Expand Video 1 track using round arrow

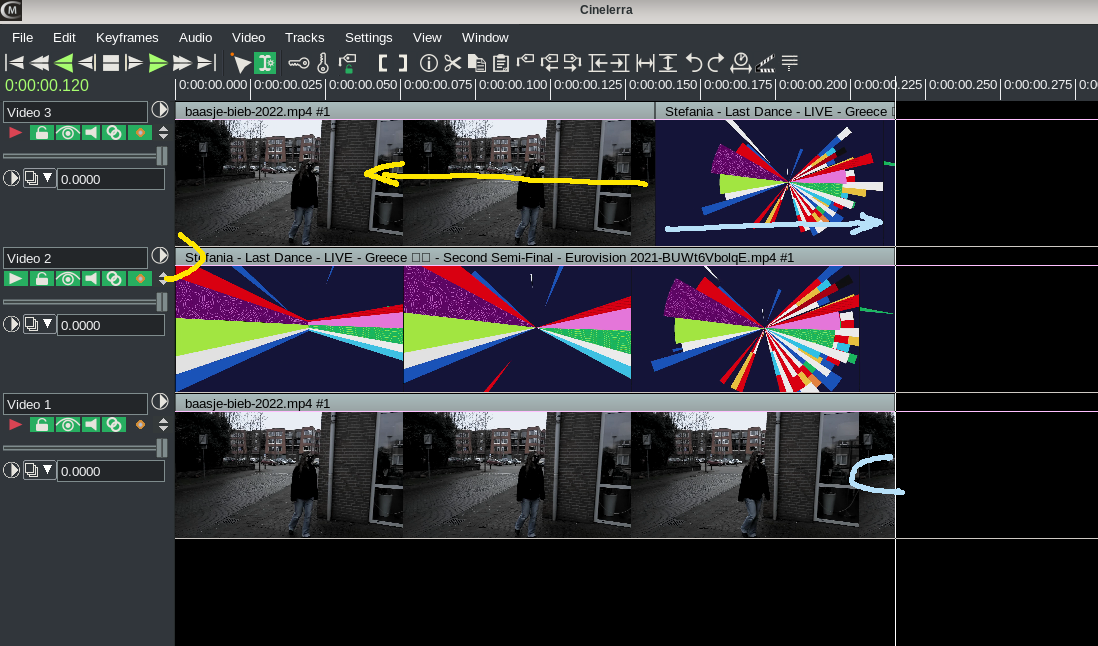[x=160, y=401]
